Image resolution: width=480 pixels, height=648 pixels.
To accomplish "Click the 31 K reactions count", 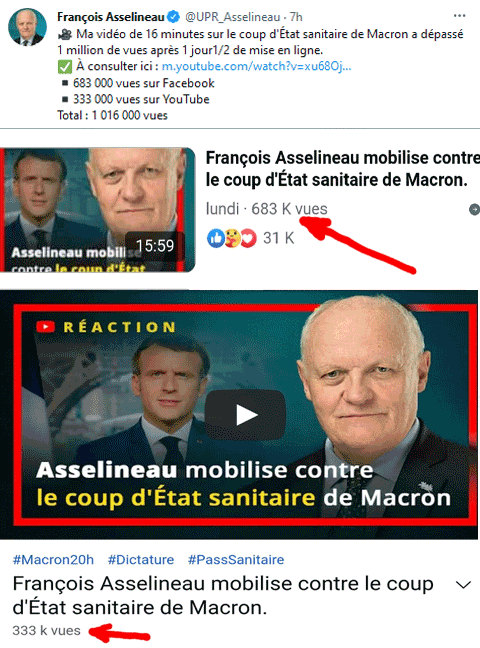I will click(x=278, y=238).
